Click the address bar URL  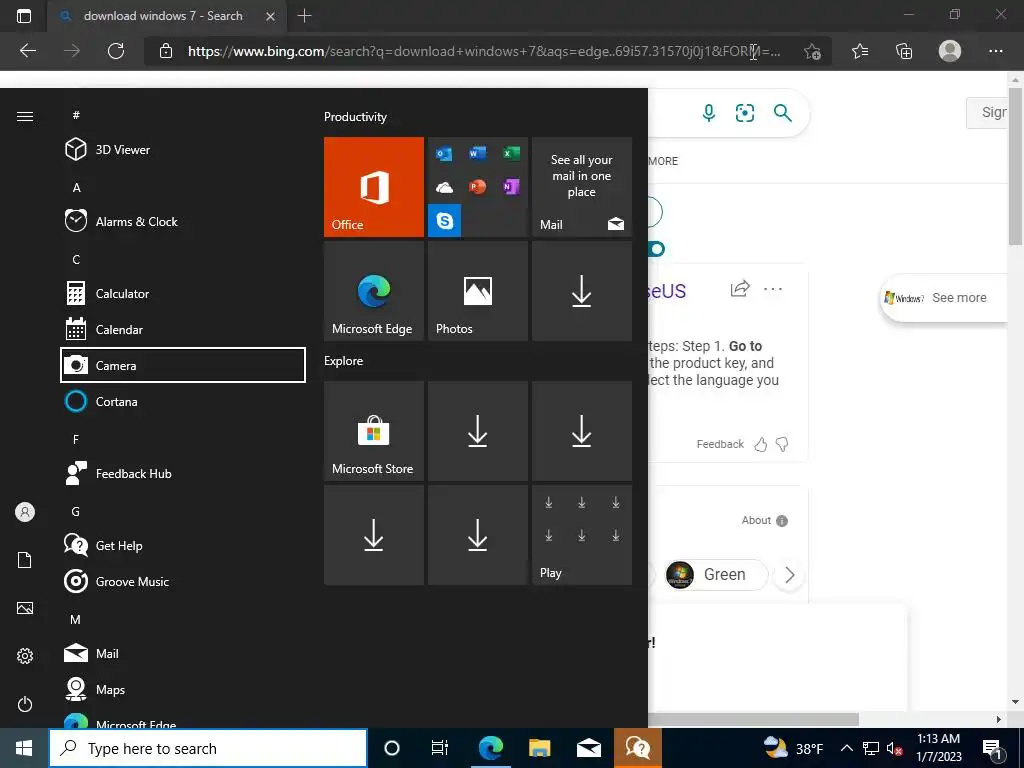click(x=483, y=51)
